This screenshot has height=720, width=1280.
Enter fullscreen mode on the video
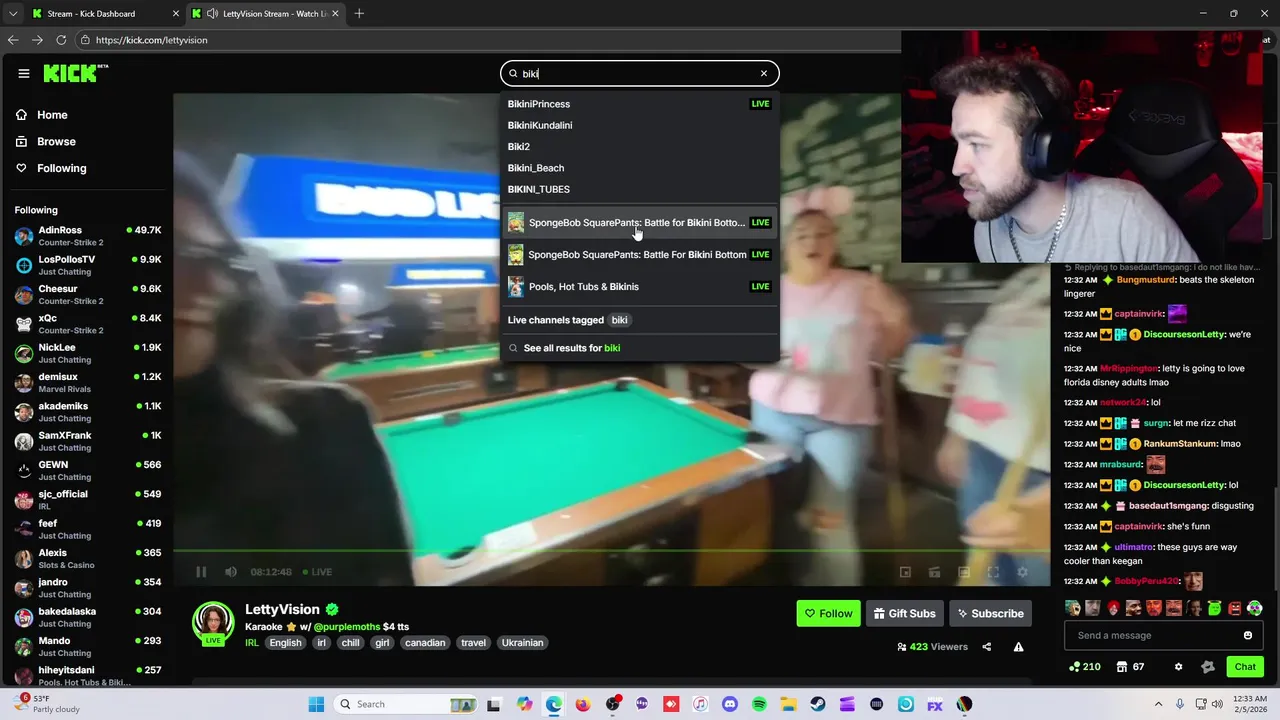993,572
